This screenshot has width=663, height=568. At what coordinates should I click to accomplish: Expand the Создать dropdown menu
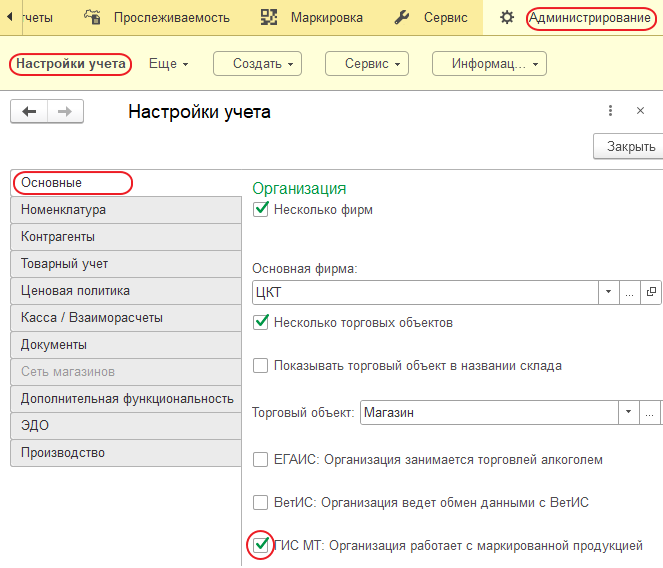(257, 64)
